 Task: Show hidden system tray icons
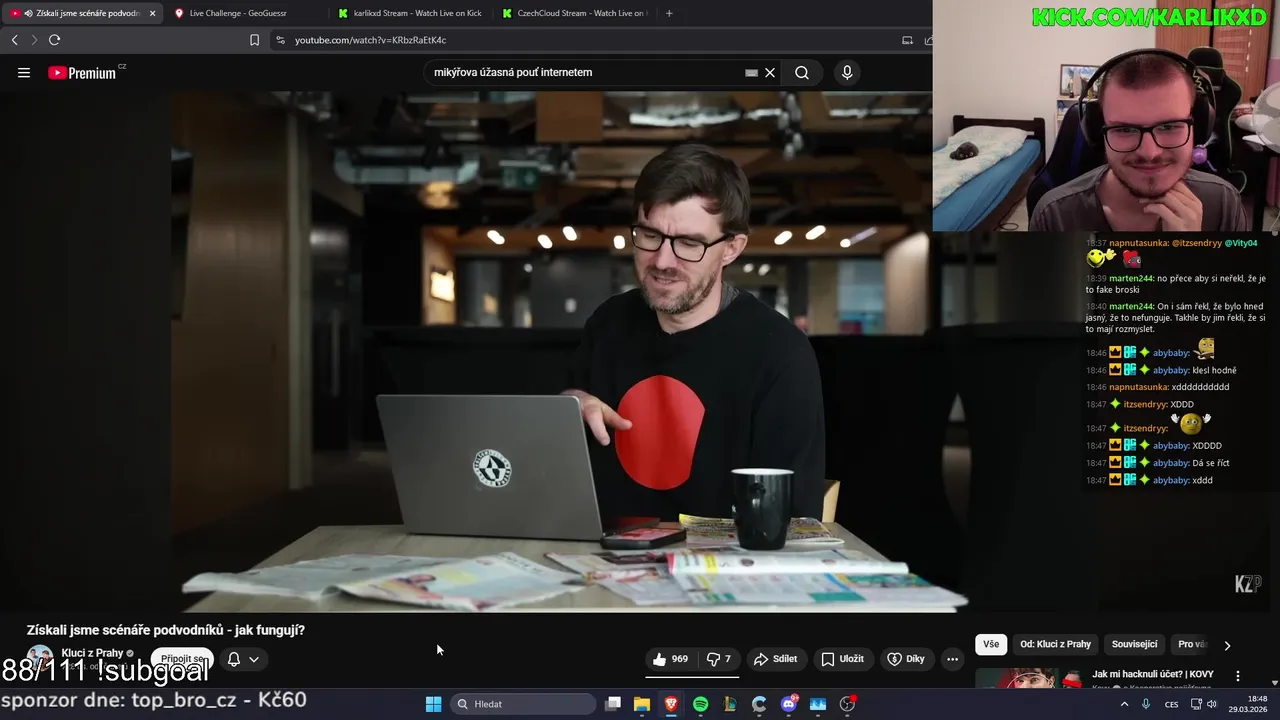pyautogui.click(x=1124, y=704)
